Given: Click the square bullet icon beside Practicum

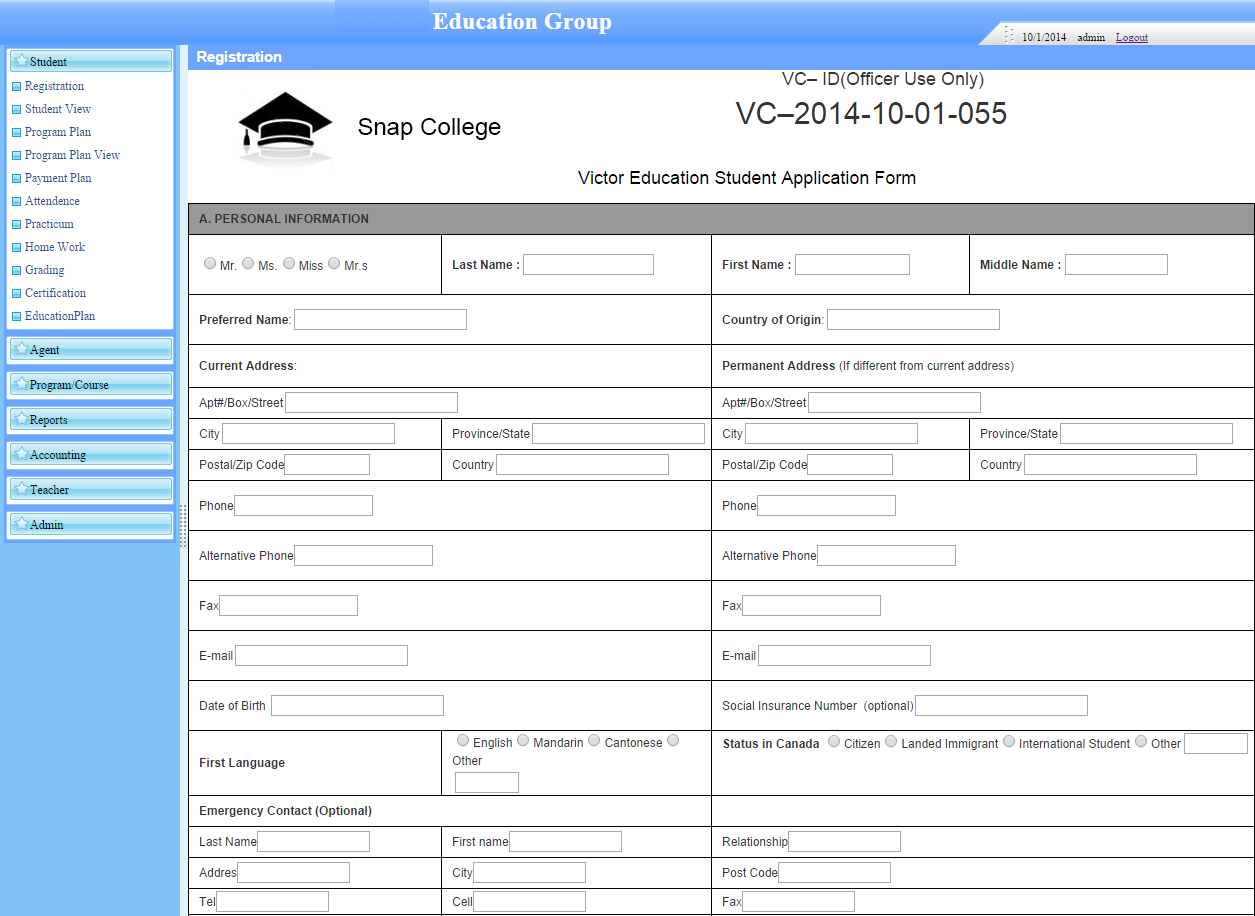Looking at the screenshot, I should point(16,225).
